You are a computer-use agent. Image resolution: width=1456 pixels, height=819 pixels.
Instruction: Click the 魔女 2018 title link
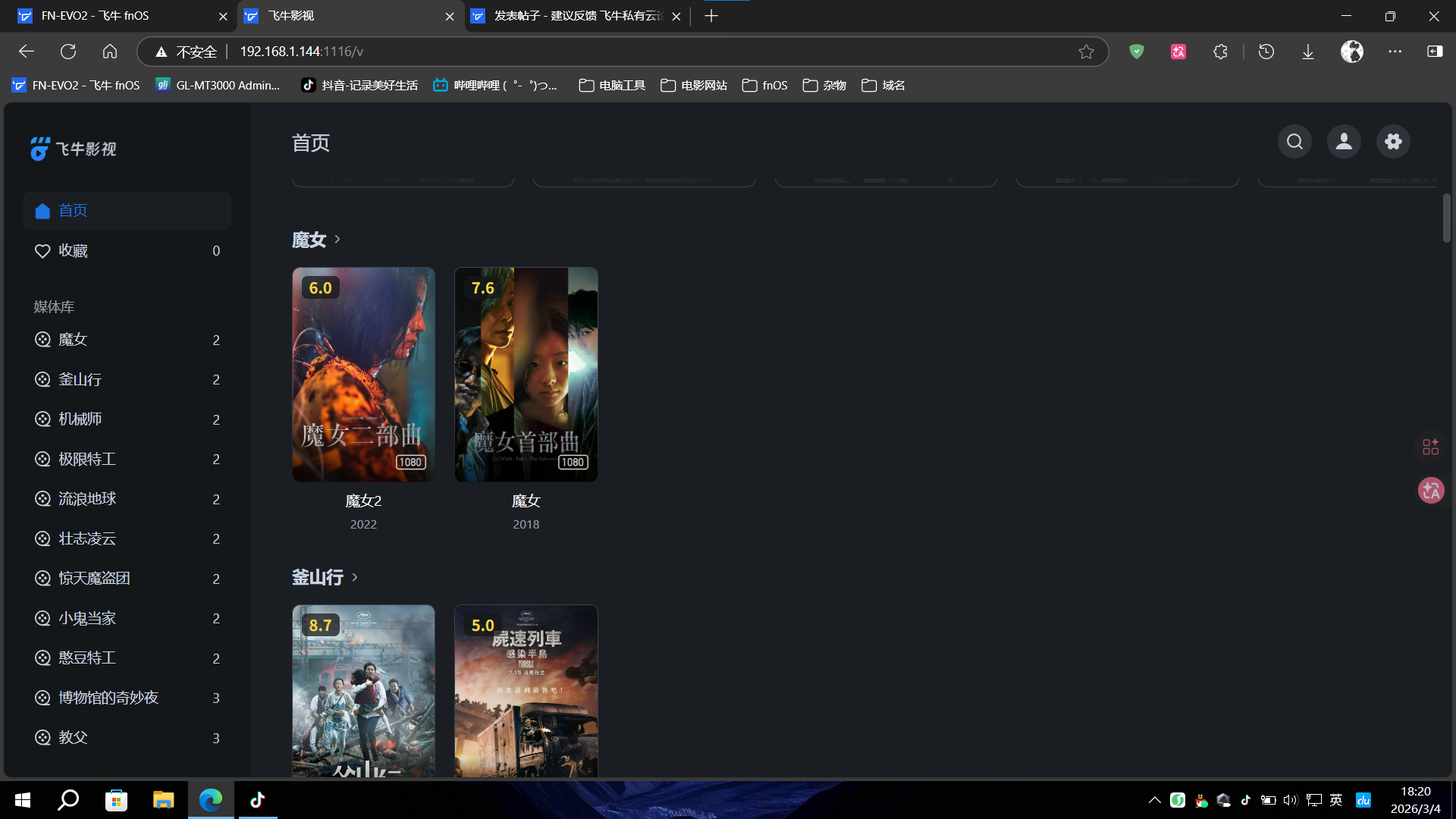pyautogui.click(x=526, y=501)
